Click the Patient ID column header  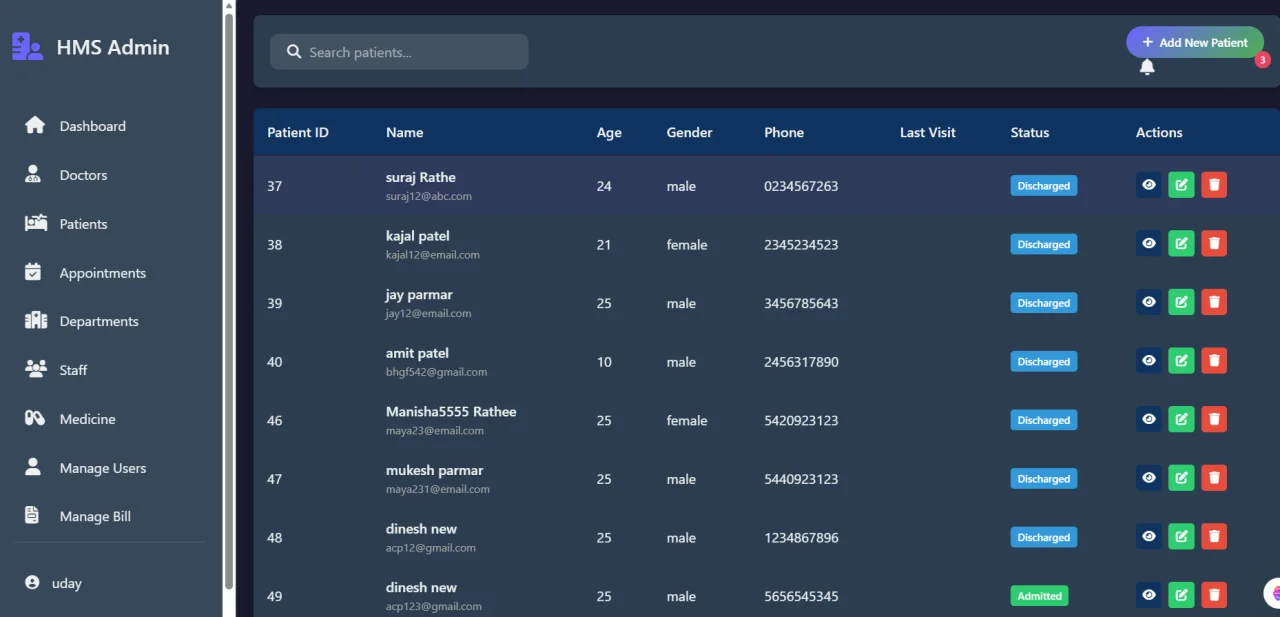tap(298, 132)
